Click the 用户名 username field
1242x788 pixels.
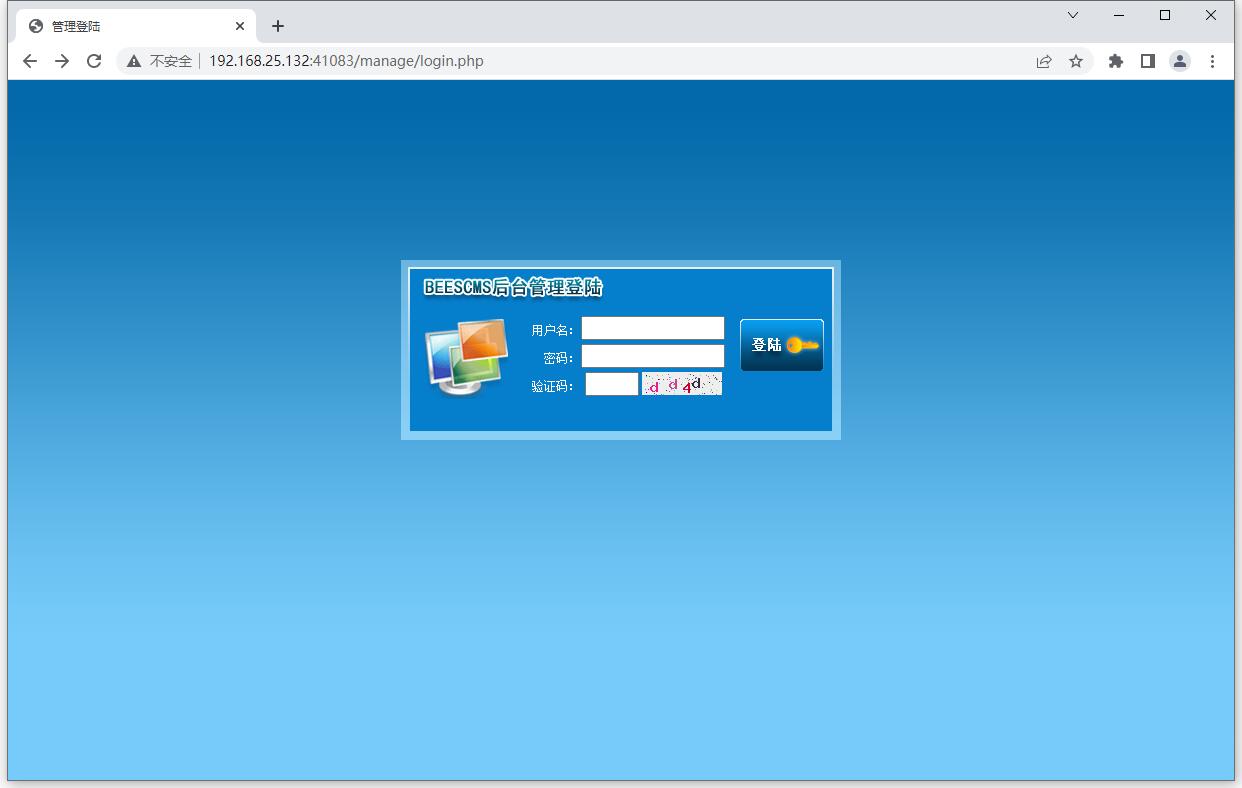(x=653, y=328)
